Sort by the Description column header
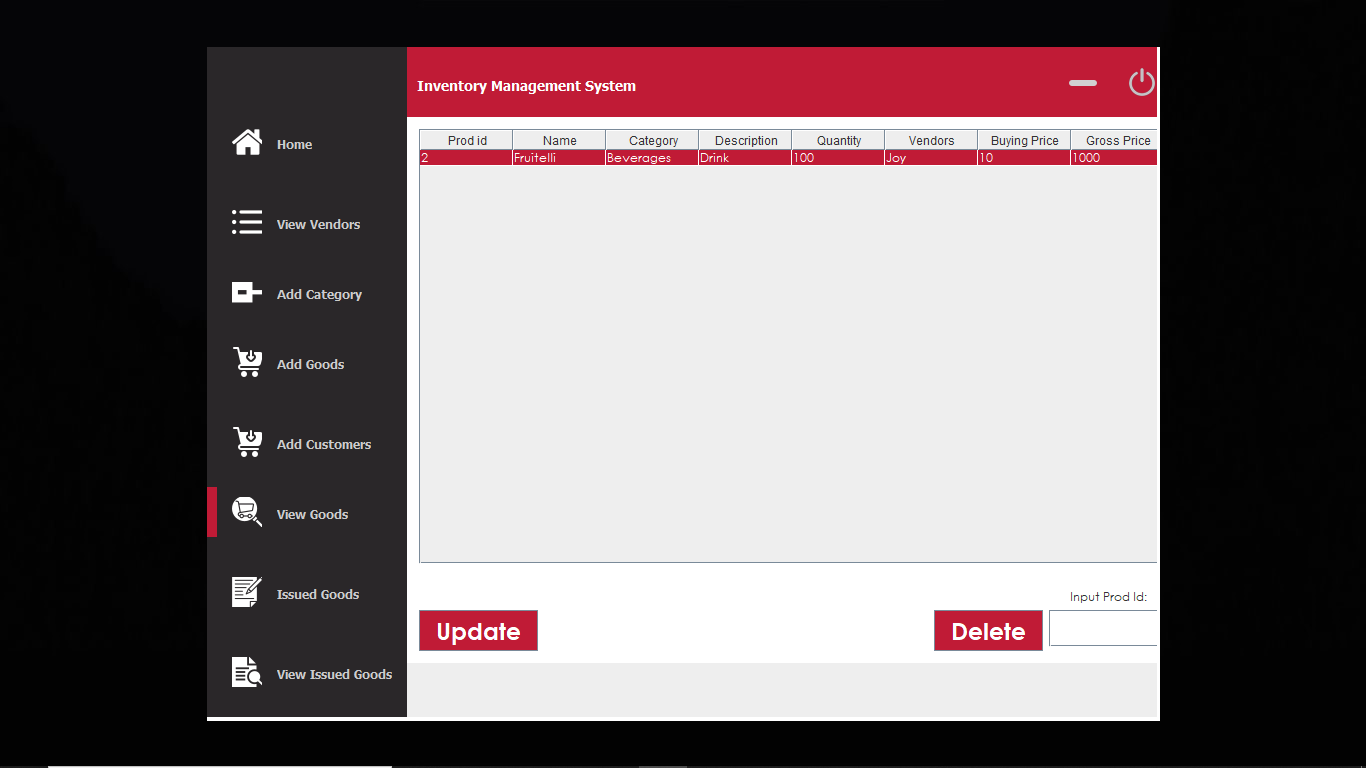Image resolution: width=1366 pixels, height=768 pixels. tap(745, 140)
